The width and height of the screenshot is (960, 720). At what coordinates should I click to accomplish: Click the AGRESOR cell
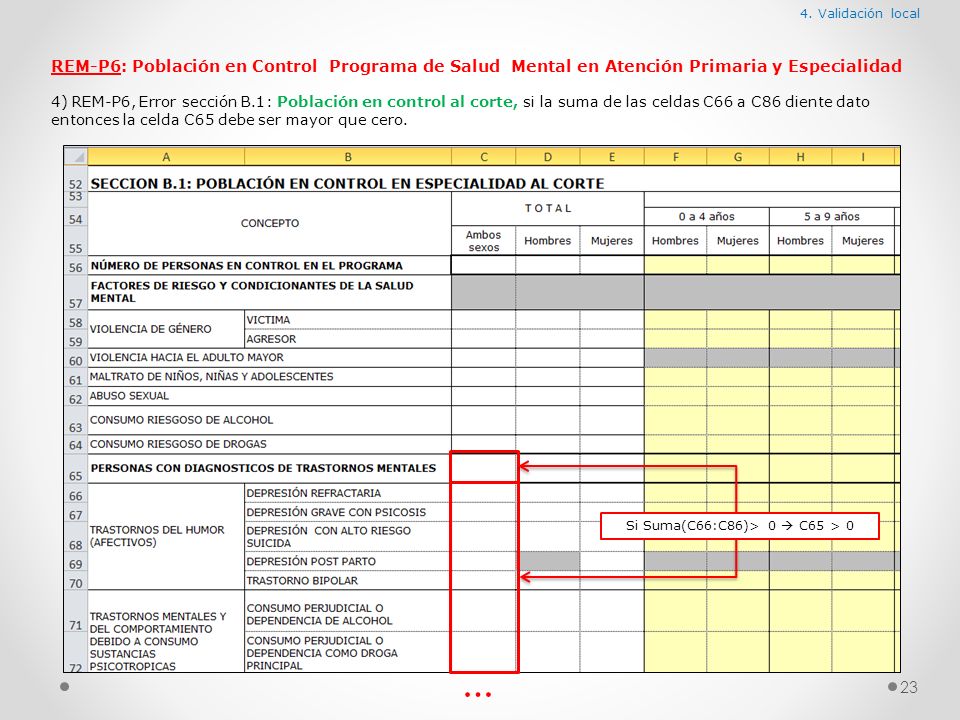348,339
